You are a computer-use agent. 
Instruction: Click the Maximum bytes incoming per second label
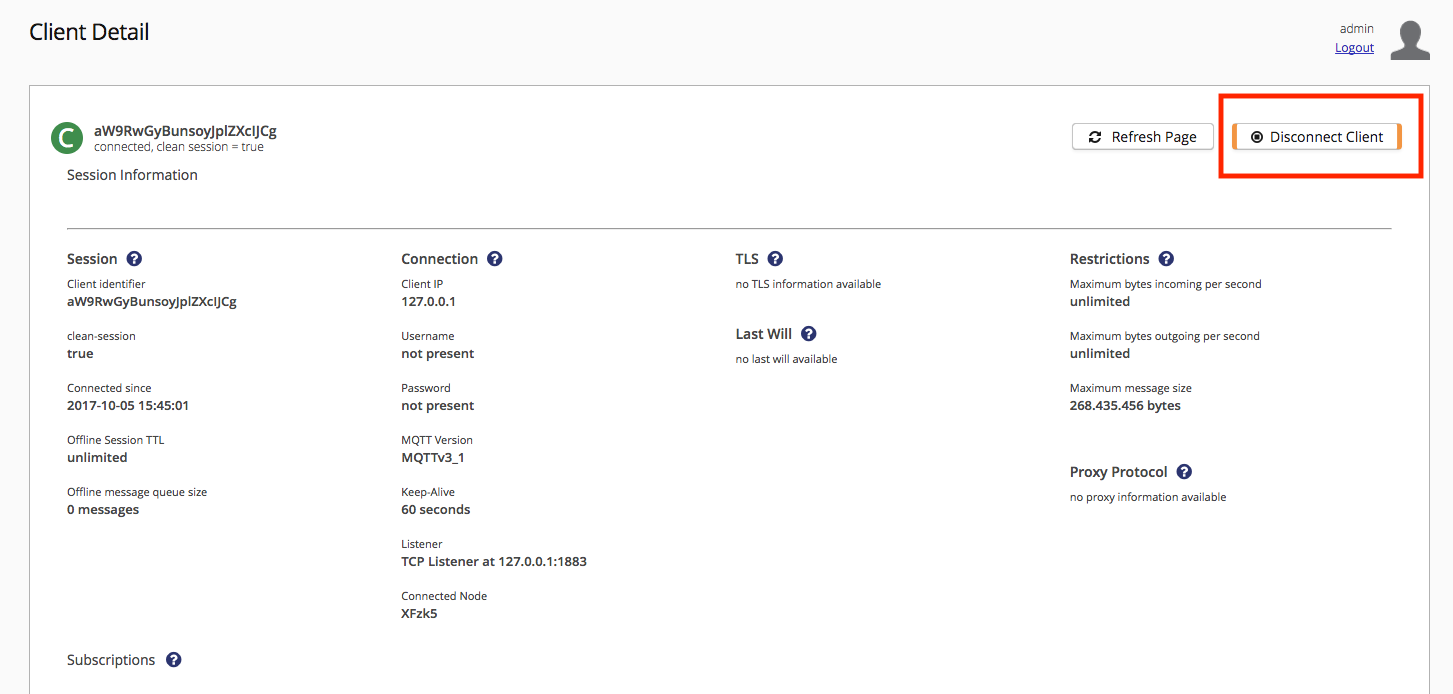tap(1166, 284)
